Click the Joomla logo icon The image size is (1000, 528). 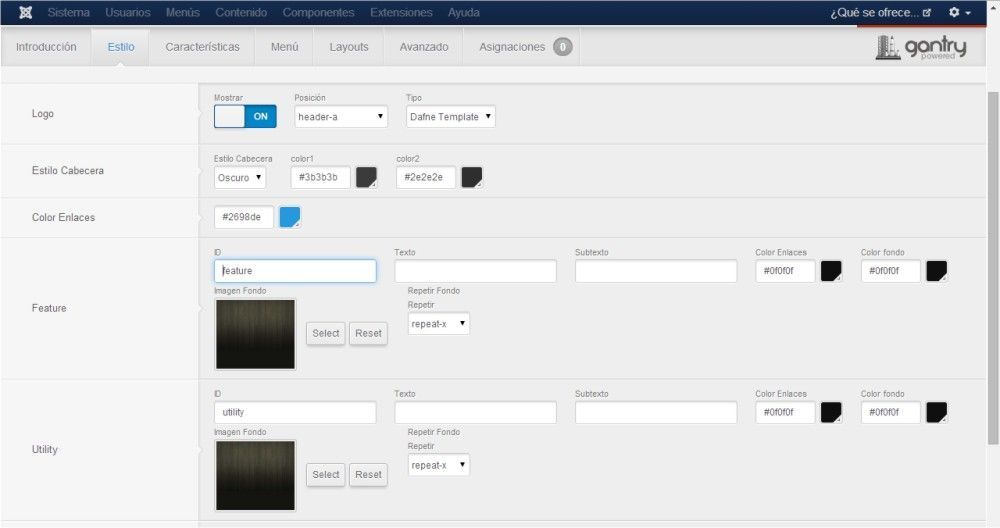(26, 12)
